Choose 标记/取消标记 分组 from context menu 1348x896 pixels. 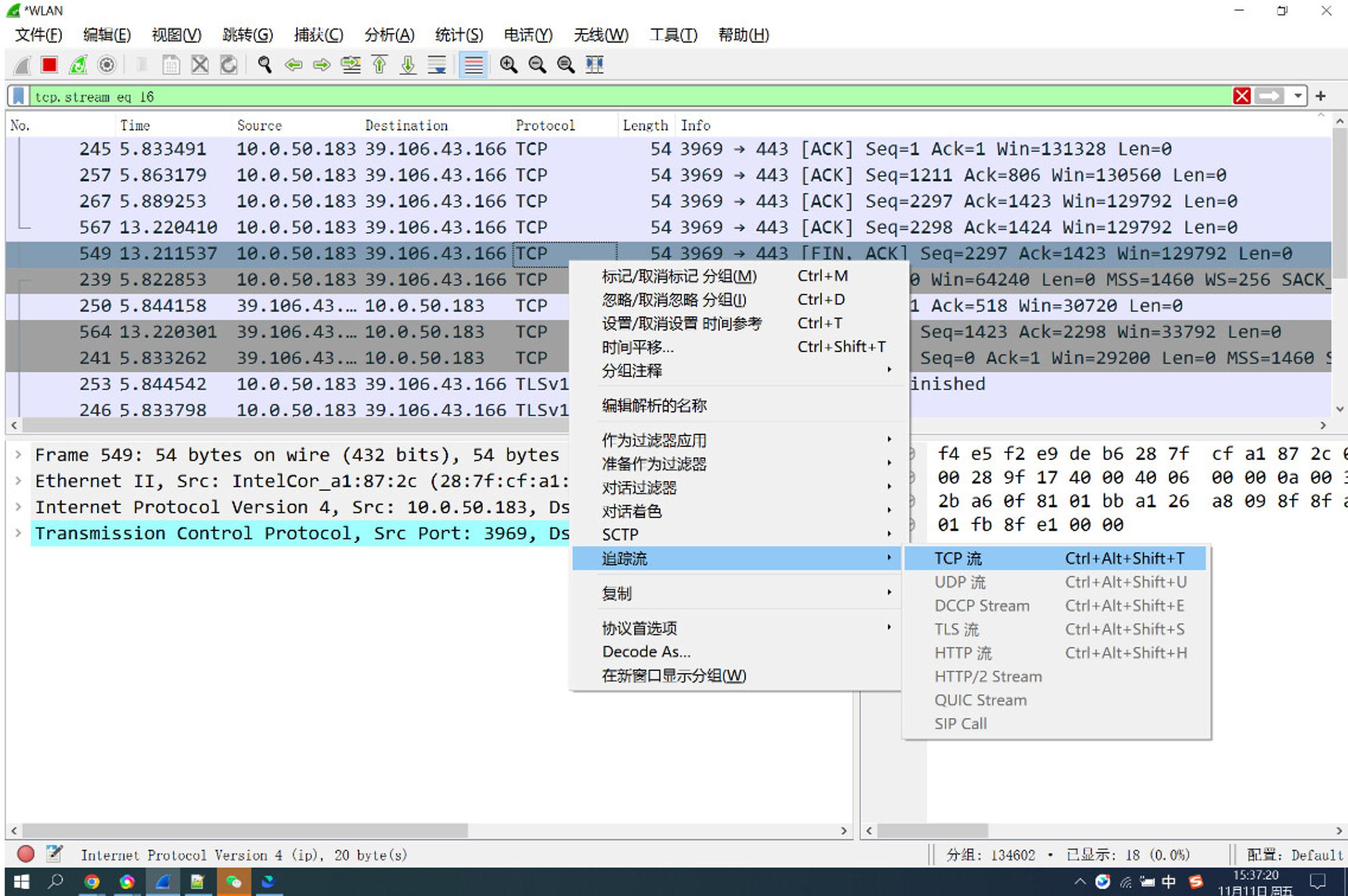[737, 276]
